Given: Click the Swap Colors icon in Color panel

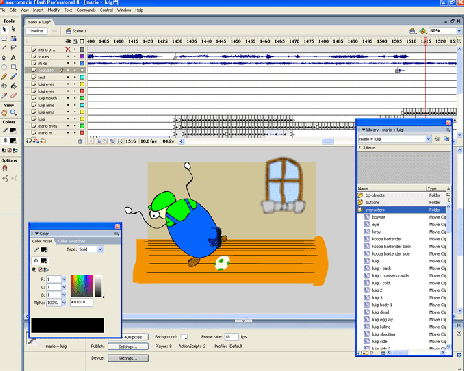Looking at the screenshot, I should tap(46, 269).
